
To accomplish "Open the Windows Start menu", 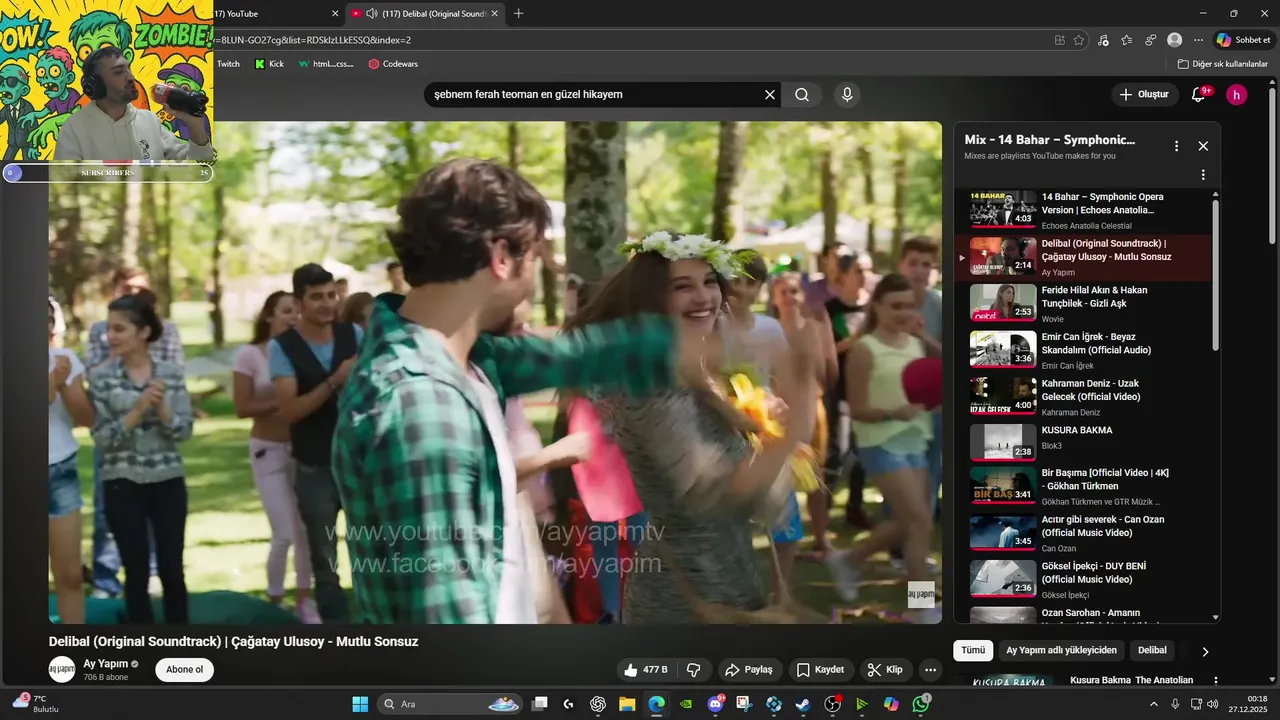I will coord(360,704).
